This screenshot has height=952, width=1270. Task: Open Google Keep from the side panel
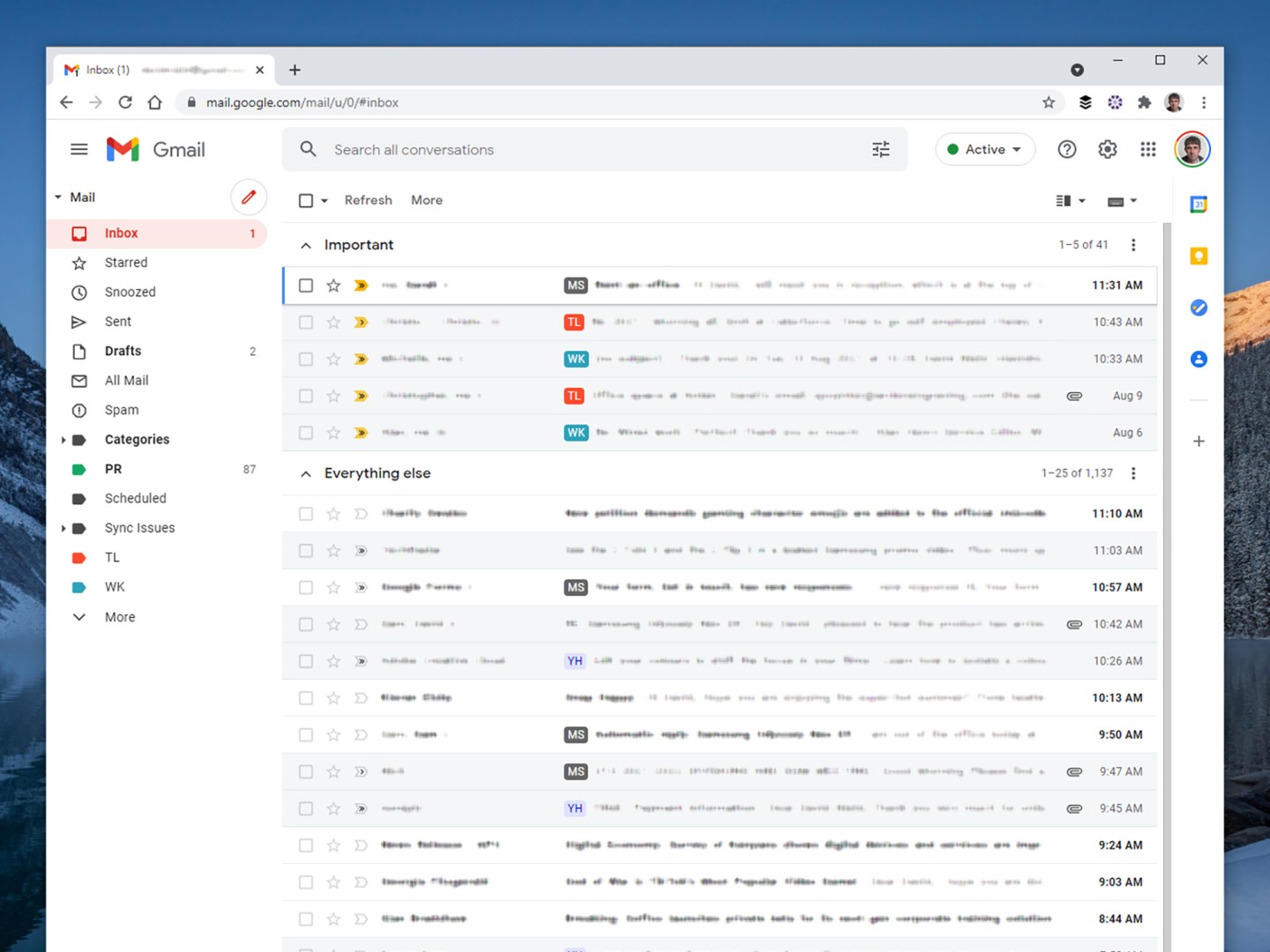pos(1198,255)
